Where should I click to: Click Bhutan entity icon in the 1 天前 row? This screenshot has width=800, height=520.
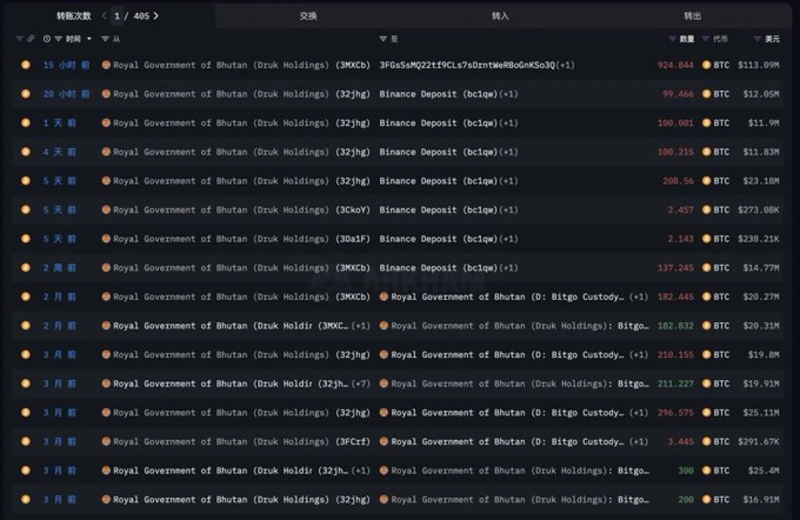pos(106,123)
